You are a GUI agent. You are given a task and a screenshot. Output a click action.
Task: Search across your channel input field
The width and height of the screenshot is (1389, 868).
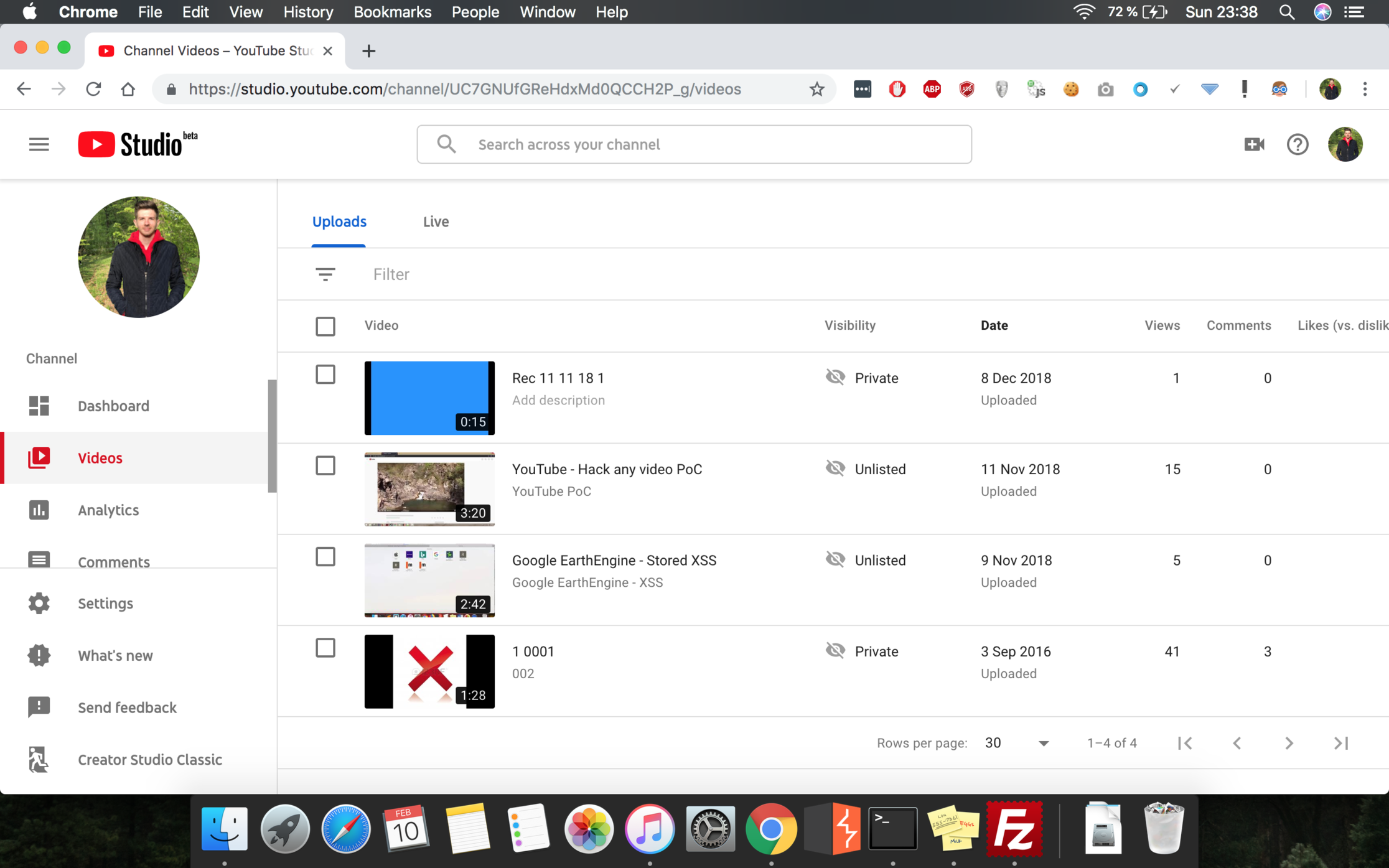694,144
